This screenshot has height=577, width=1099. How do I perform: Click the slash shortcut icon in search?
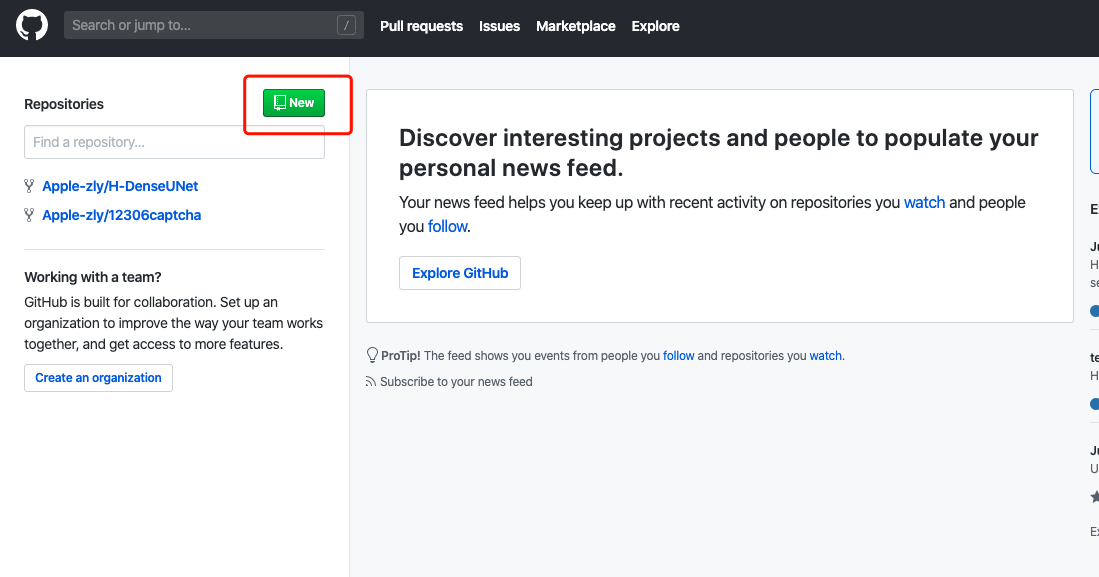346,26
